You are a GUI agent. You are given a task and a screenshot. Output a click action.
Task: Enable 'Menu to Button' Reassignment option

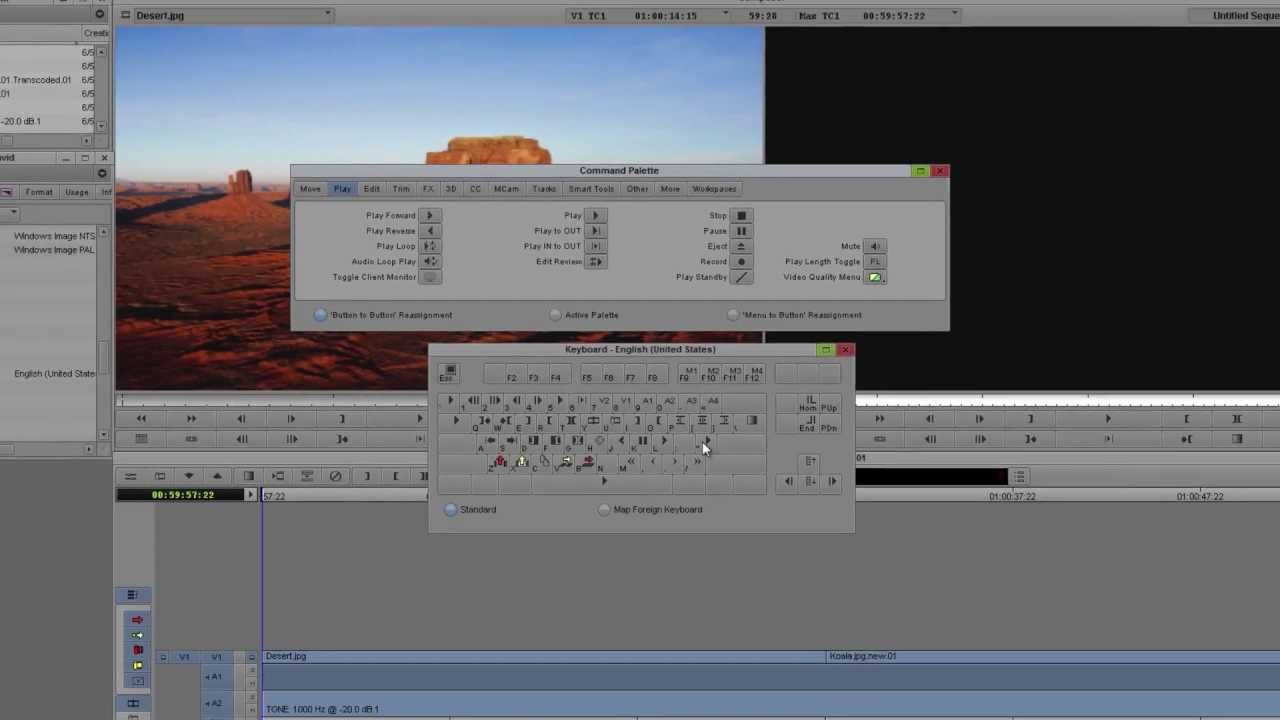pyautogui.click(x=734, y=315)
